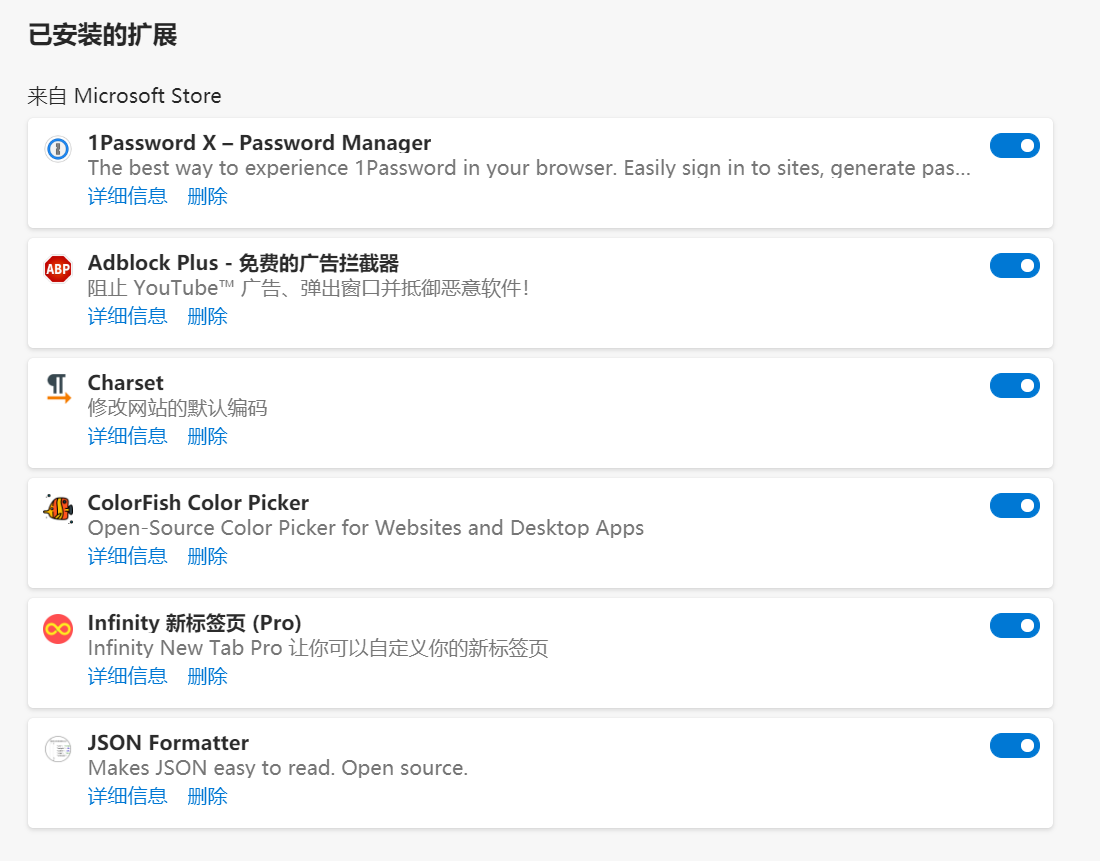Switch off Infinity 新标签页 (Pro) toggle
1100x861 pixels.
tap(1014, 625)
